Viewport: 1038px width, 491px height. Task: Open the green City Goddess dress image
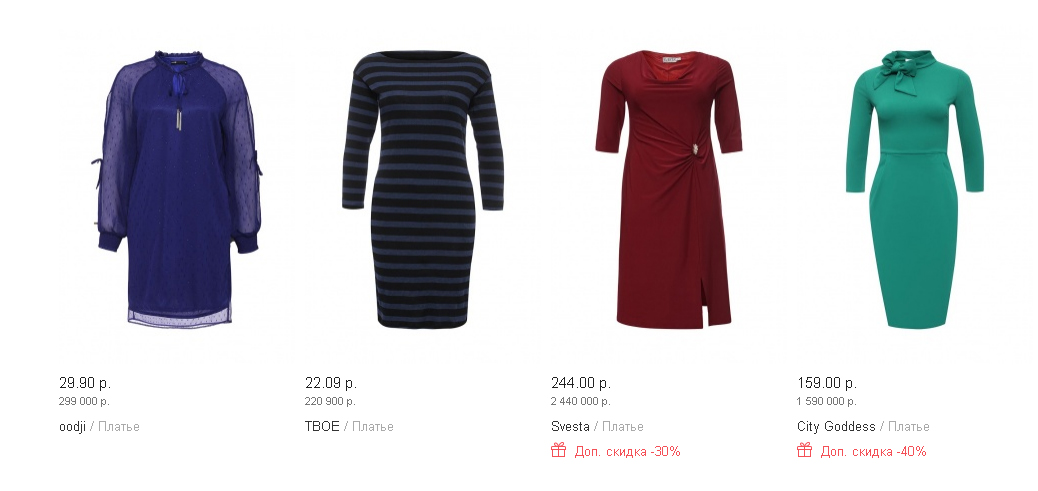915,190
